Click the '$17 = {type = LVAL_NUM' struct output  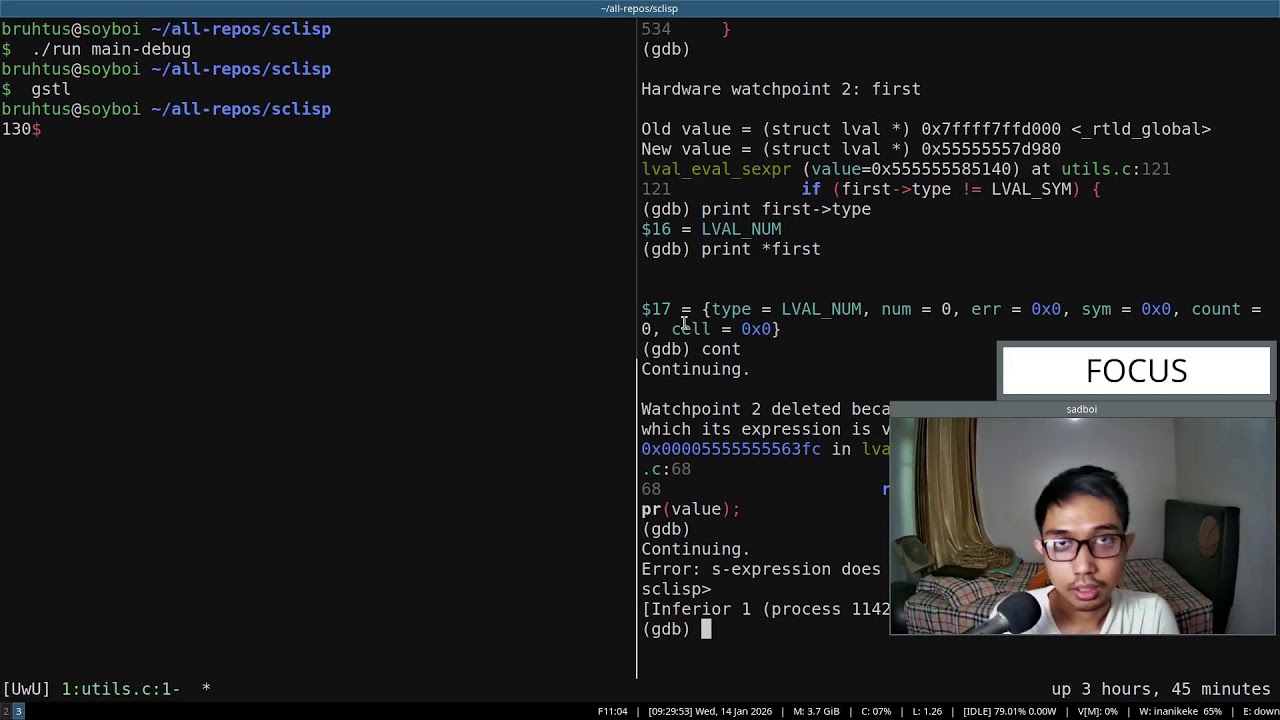[951, 319]
